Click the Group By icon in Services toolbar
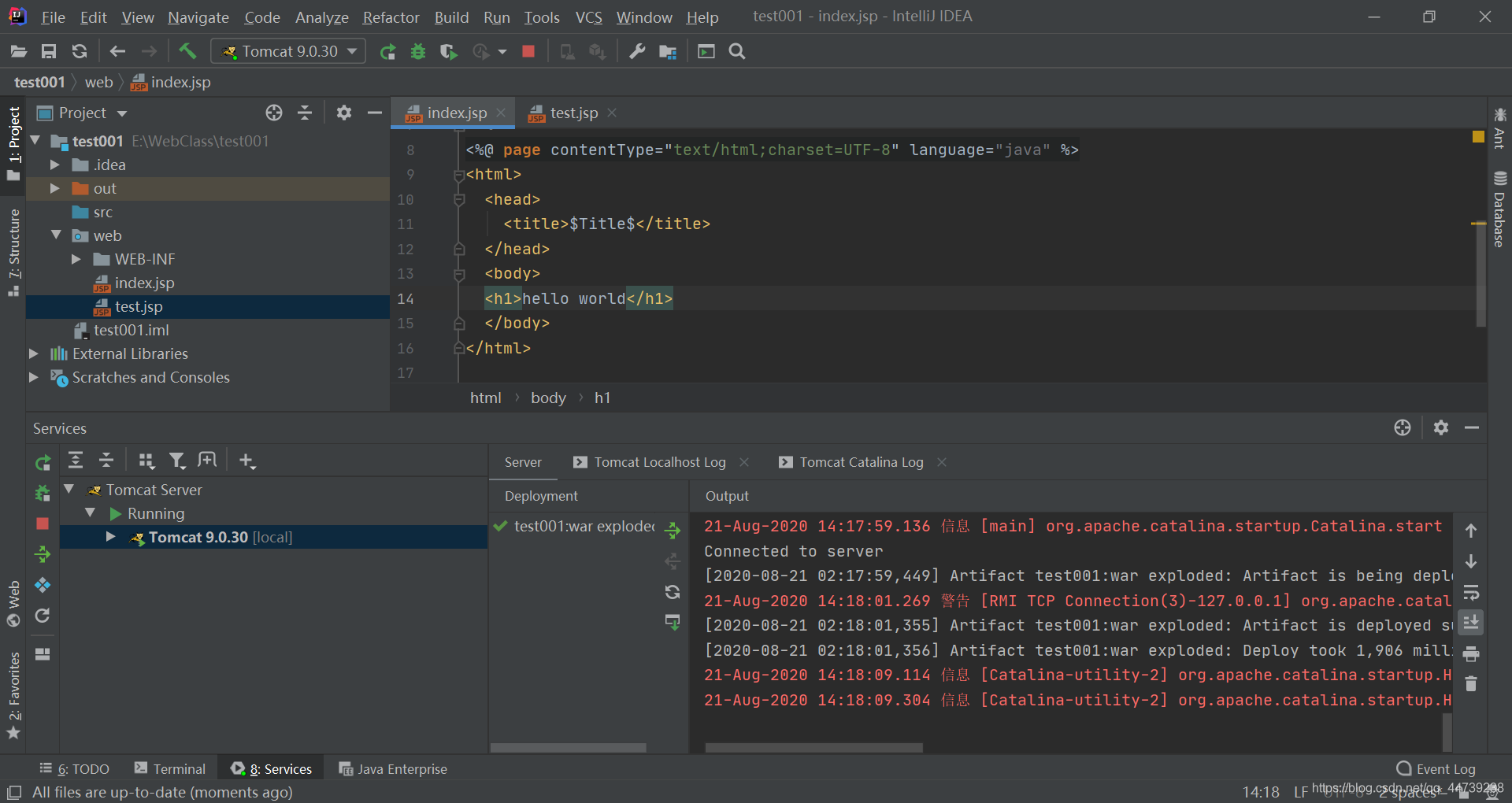This screenshot has width=1512, height=803. tap(146, 461)
